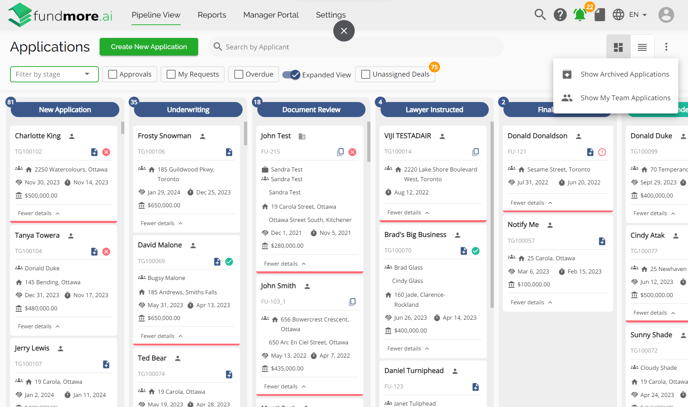688x407 pixels.
Task: Click the Document Review column header
Action: coord(311,110)
